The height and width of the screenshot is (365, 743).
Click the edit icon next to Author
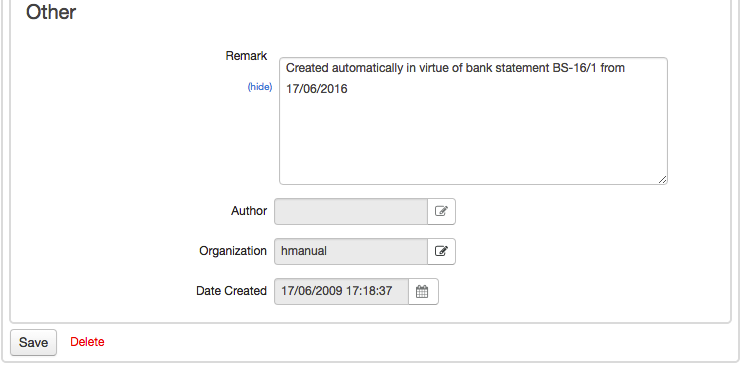coord(441,211)
